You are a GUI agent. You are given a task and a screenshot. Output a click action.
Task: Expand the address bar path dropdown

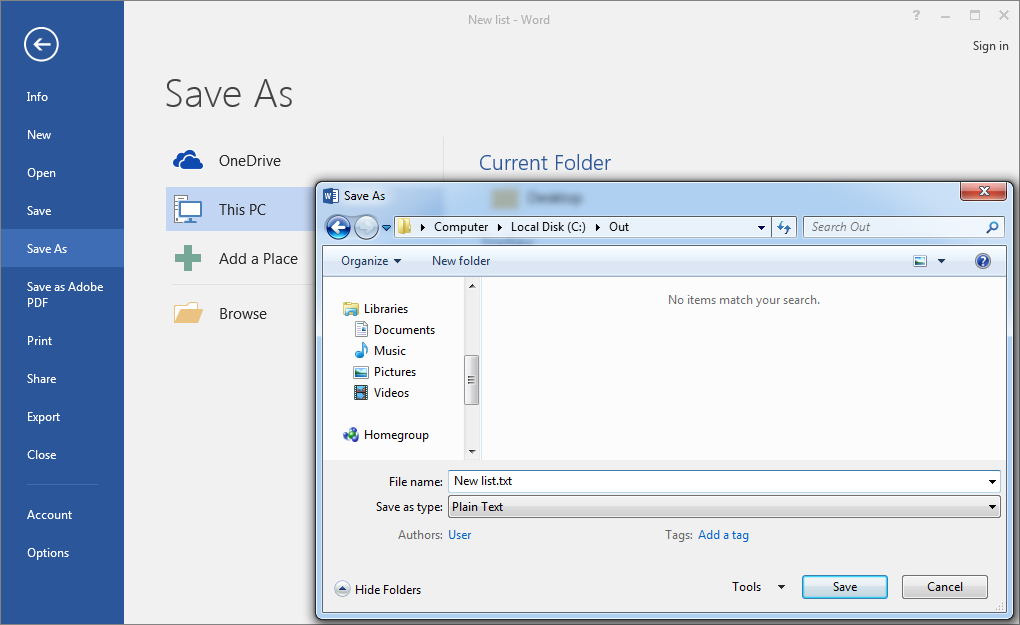761,228
